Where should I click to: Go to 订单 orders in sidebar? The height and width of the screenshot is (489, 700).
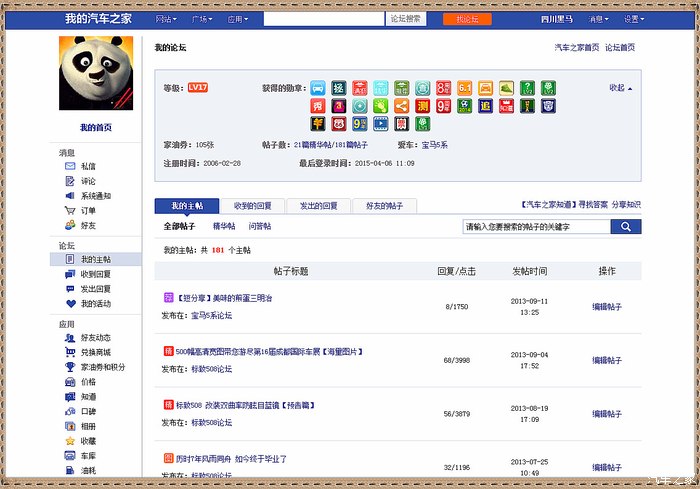[88, 211]
